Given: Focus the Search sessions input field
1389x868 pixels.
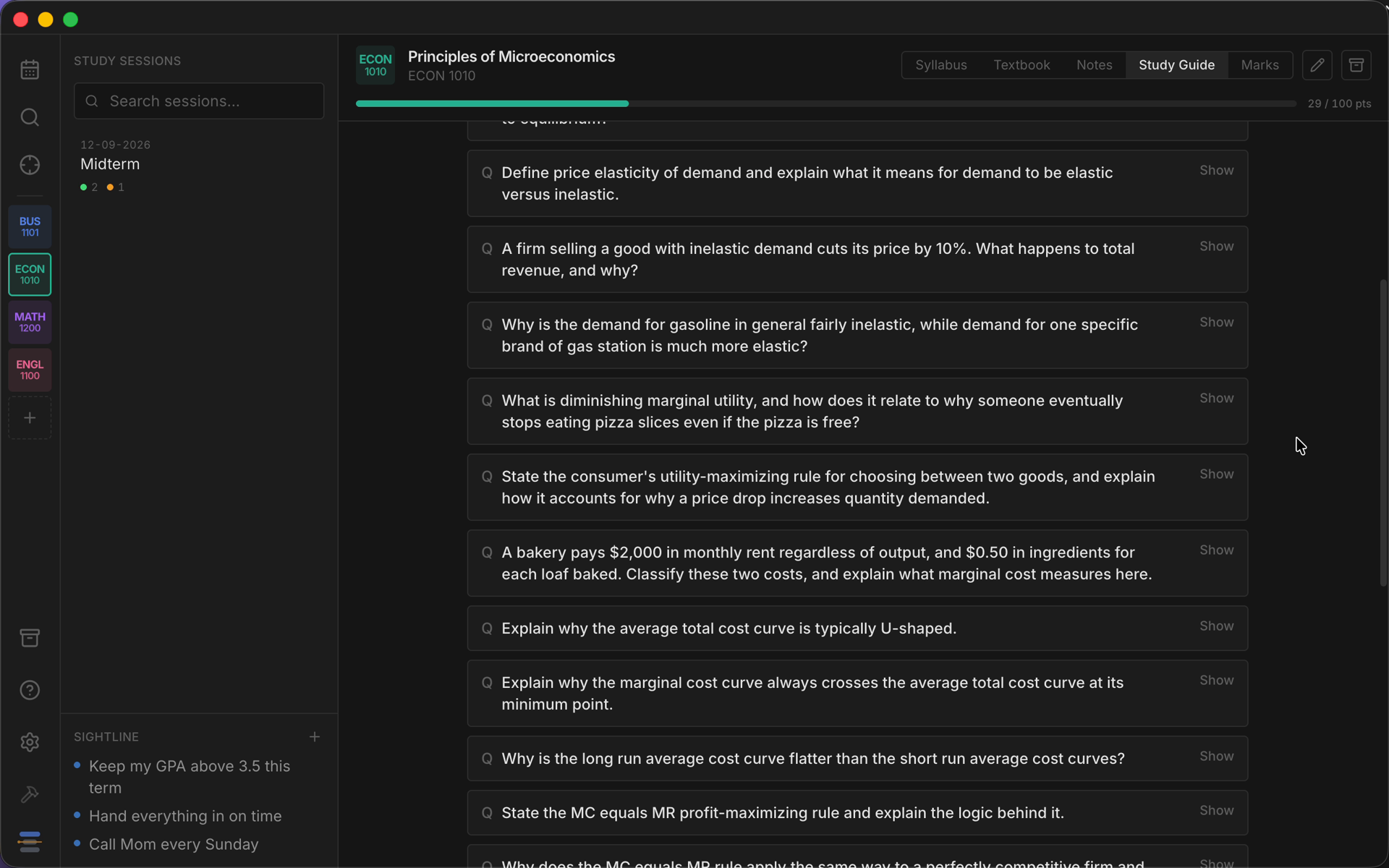Looking at the screenshot, I should 199,101.
